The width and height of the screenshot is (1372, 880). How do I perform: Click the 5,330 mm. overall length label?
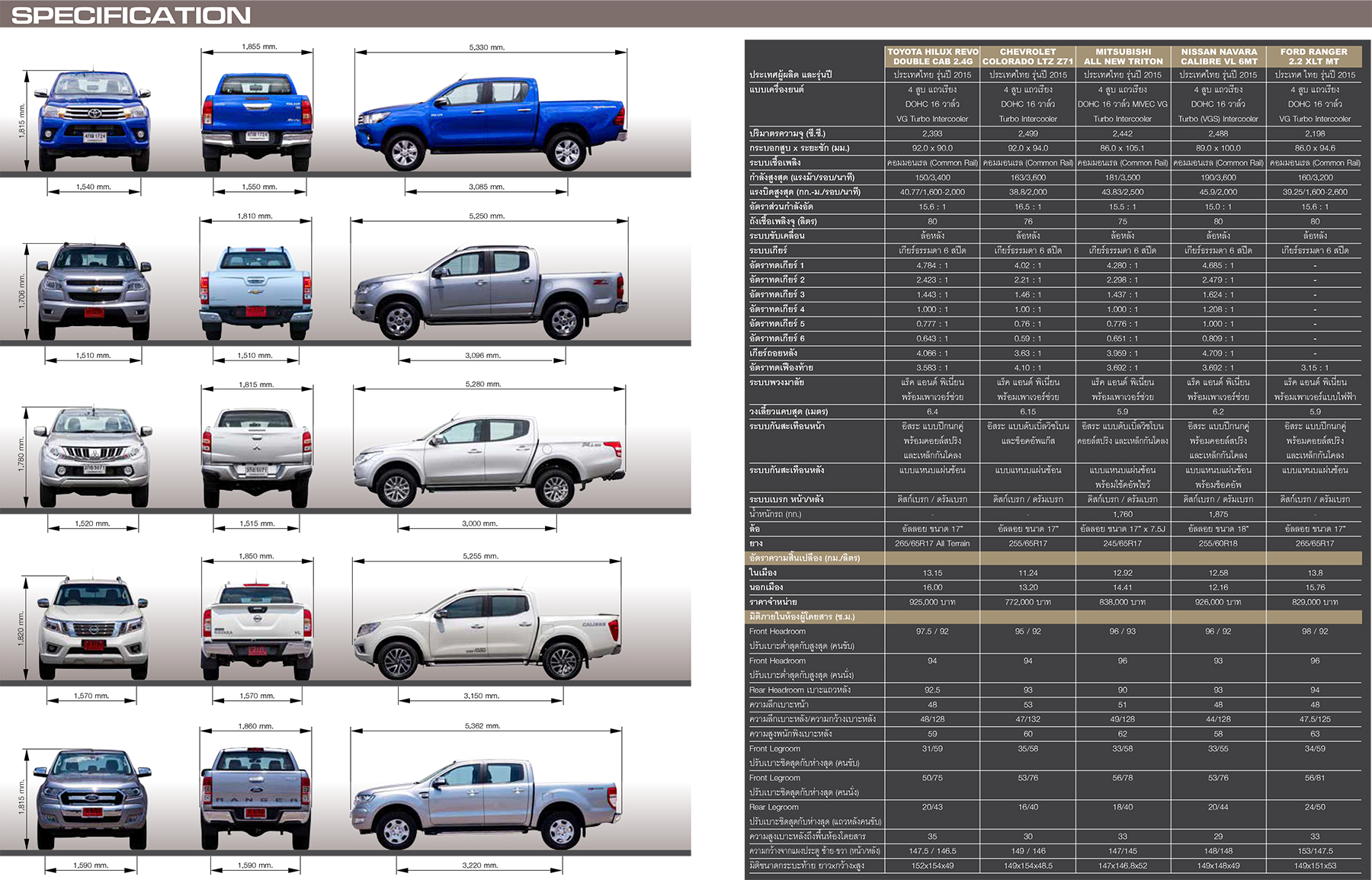point(486,47)
